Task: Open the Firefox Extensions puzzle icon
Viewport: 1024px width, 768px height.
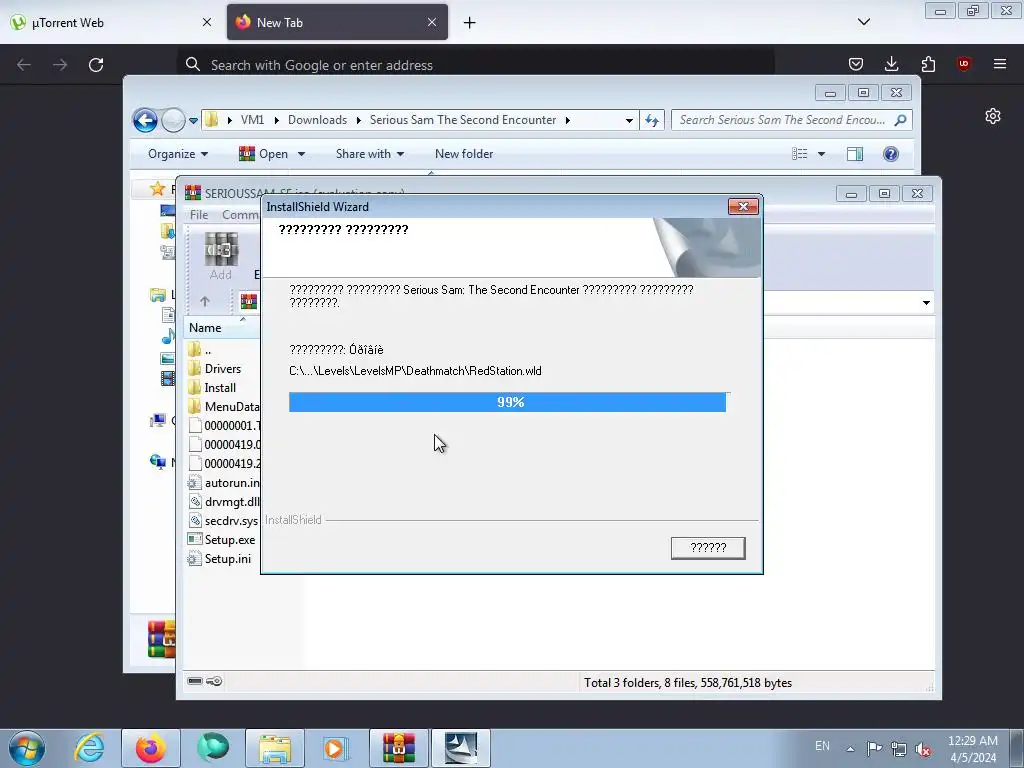Action: [x=928, y=64]
